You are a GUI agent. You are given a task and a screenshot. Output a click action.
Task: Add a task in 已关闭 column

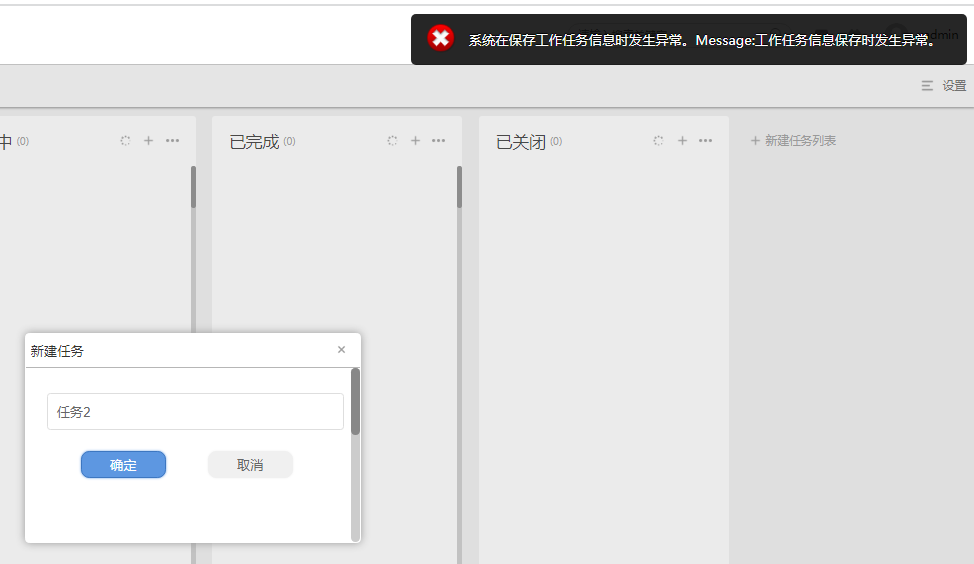682,140
